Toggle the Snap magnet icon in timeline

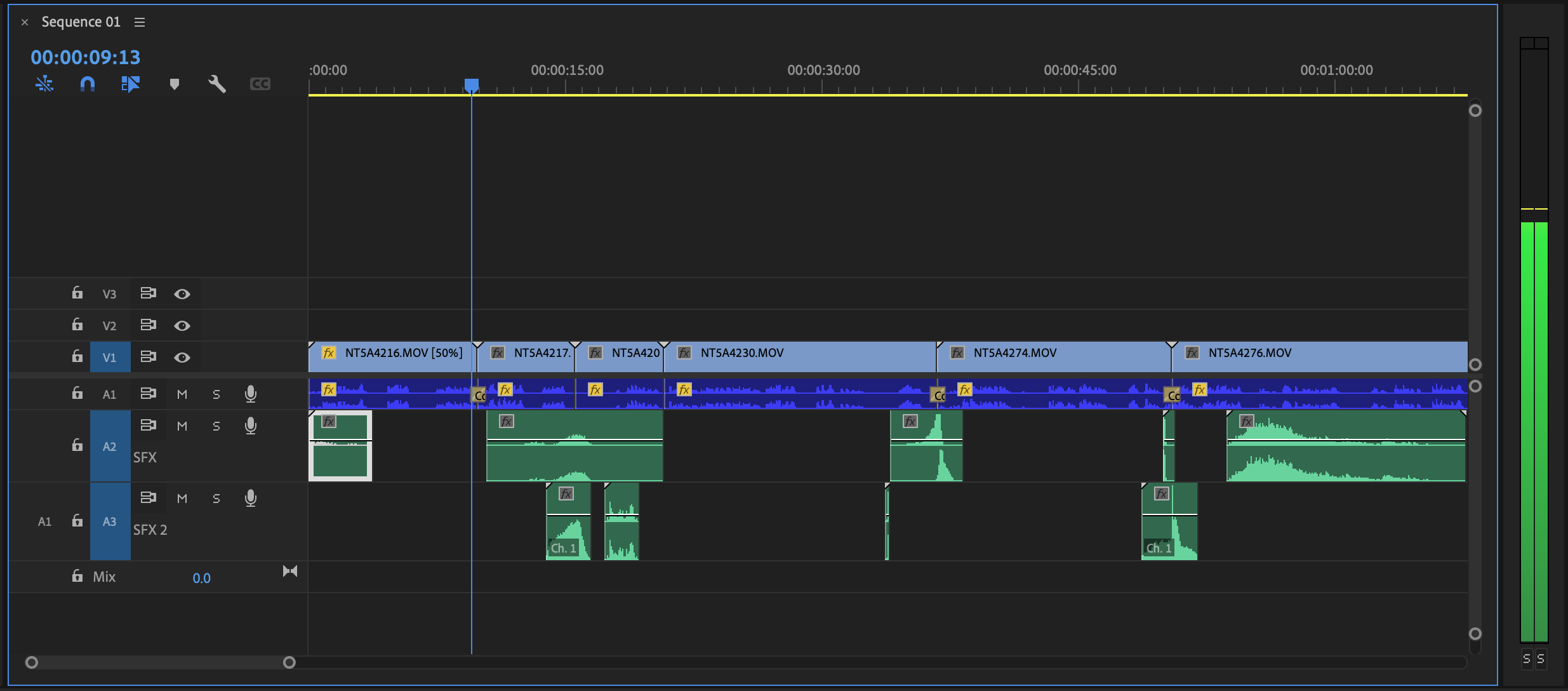coord(88,84)
